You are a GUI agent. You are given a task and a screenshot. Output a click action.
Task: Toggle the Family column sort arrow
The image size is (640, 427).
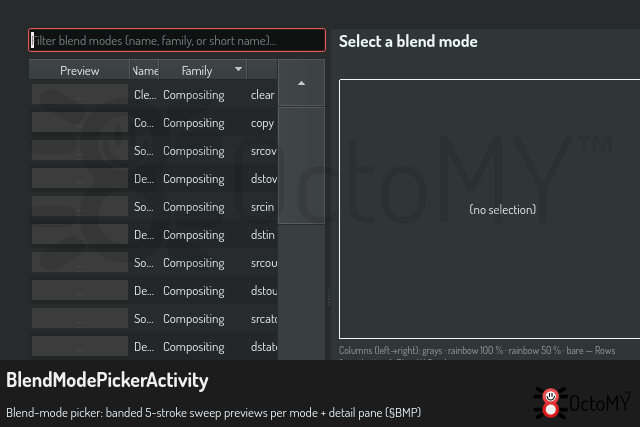(238, 69)
